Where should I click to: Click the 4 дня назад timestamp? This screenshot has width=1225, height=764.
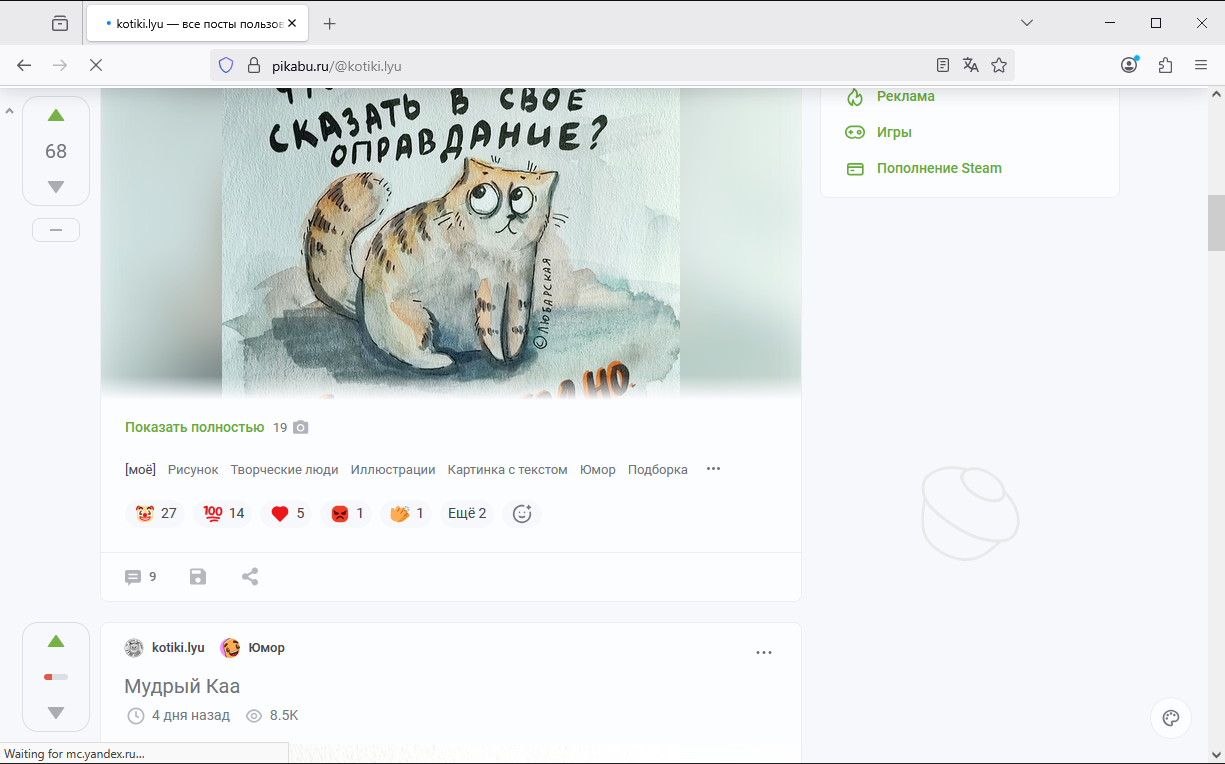[191, 716]
